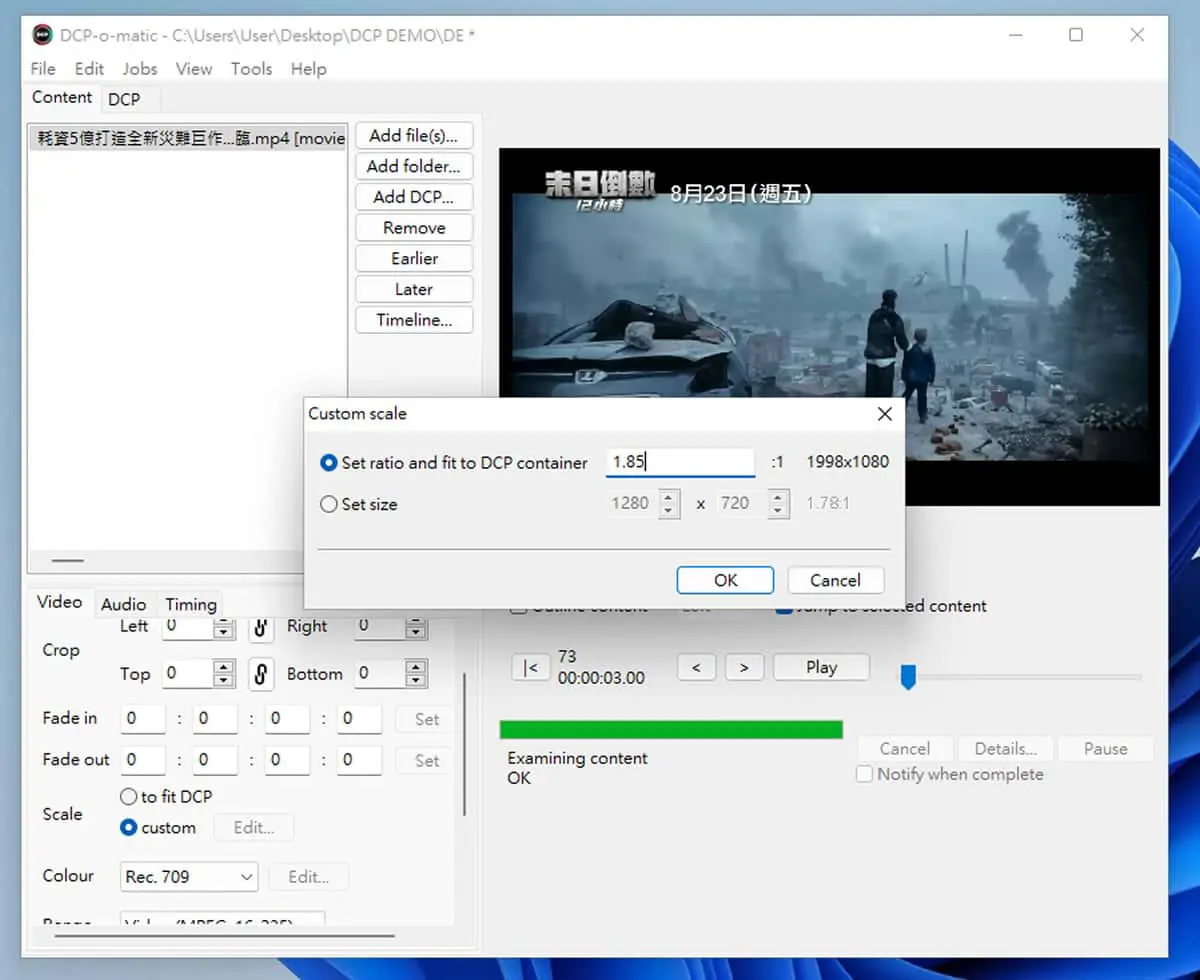Select the 'custom' scale option
This screenshot has height=980, width=1200.
158,828
